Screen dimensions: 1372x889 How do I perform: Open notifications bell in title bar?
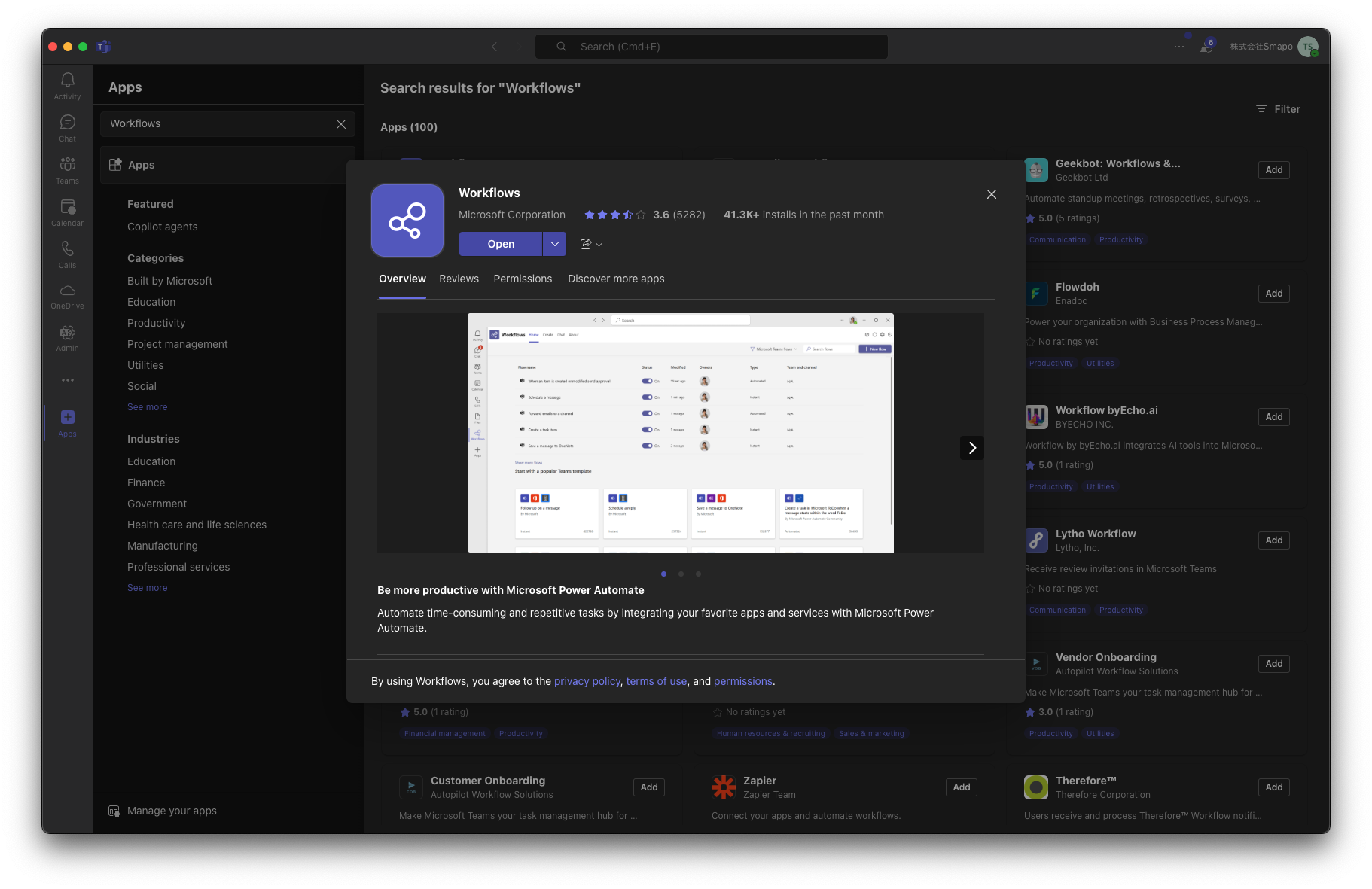1206,47
